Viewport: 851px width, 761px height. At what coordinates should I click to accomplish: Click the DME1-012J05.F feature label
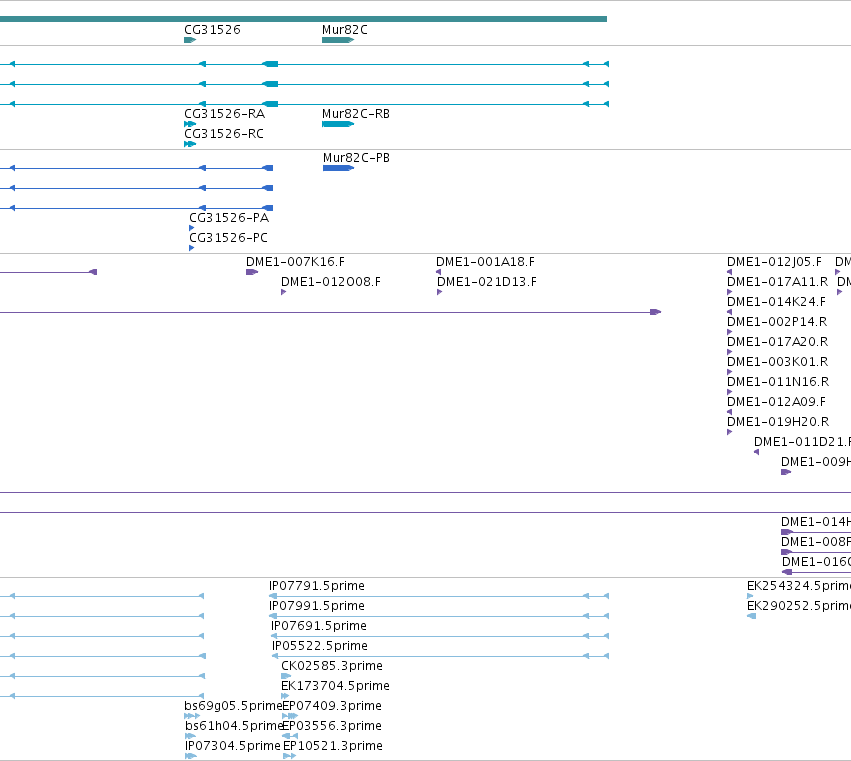pos(774,262)
